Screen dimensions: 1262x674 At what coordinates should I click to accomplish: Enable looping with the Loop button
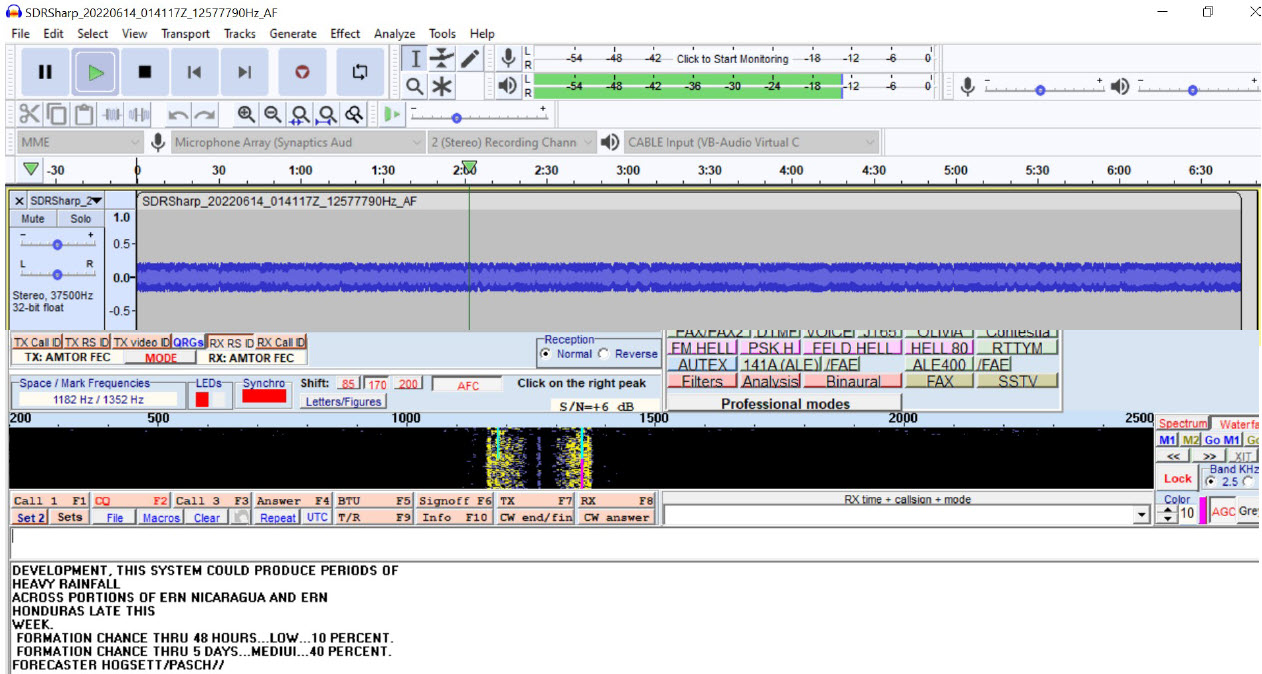(x=360, y=72)
